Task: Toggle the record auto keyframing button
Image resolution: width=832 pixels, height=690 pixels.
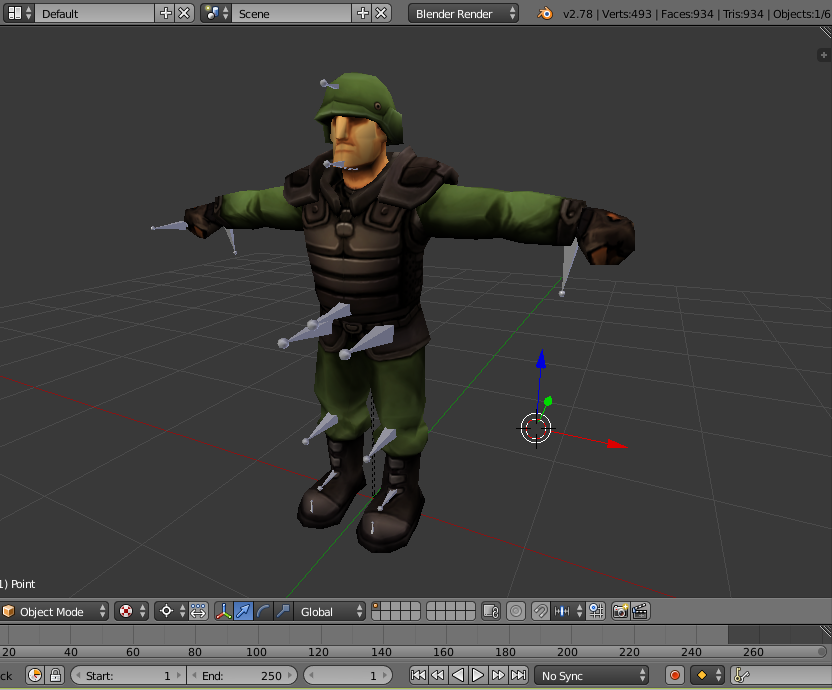Action: [x=676, y=675]
